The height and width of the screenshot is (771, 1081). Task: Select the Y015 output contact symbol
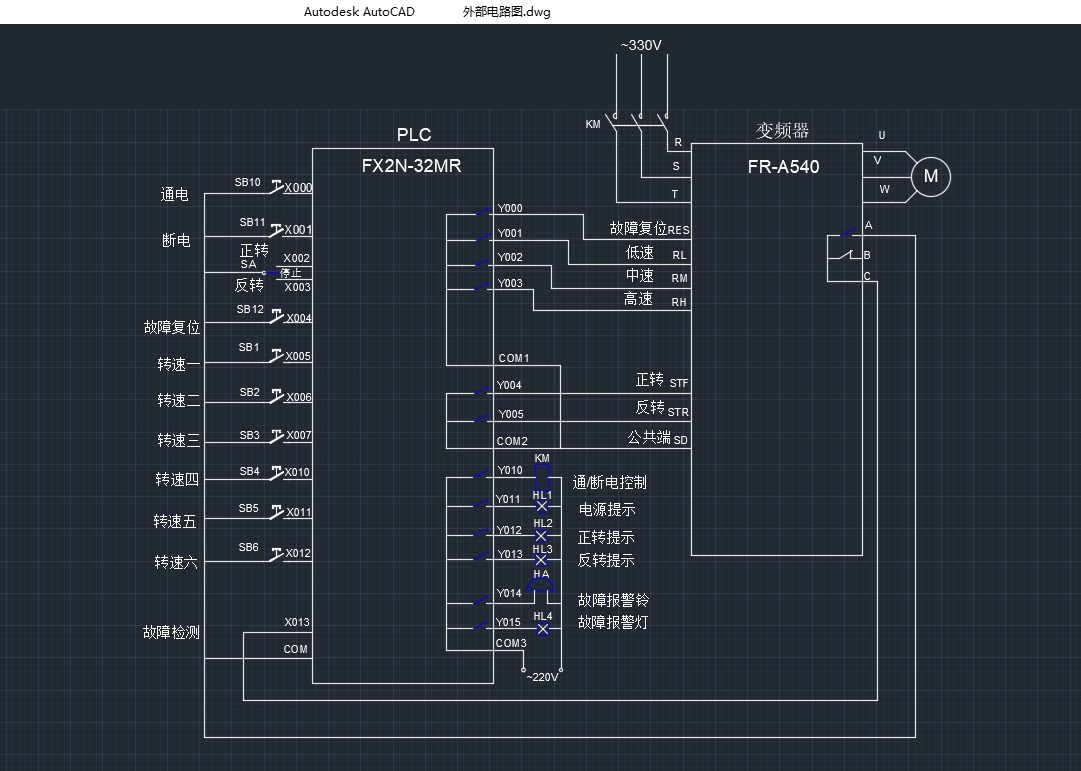click(x=482, y=625)
